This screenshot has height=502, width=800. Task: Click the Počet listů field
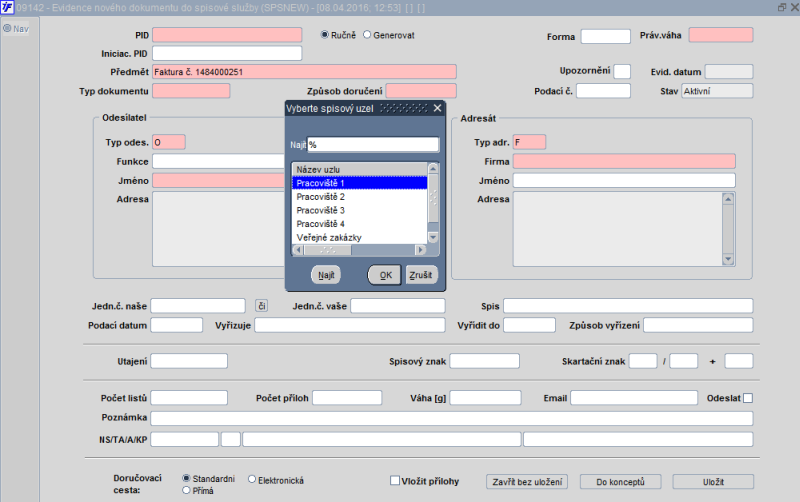[189, 397]
